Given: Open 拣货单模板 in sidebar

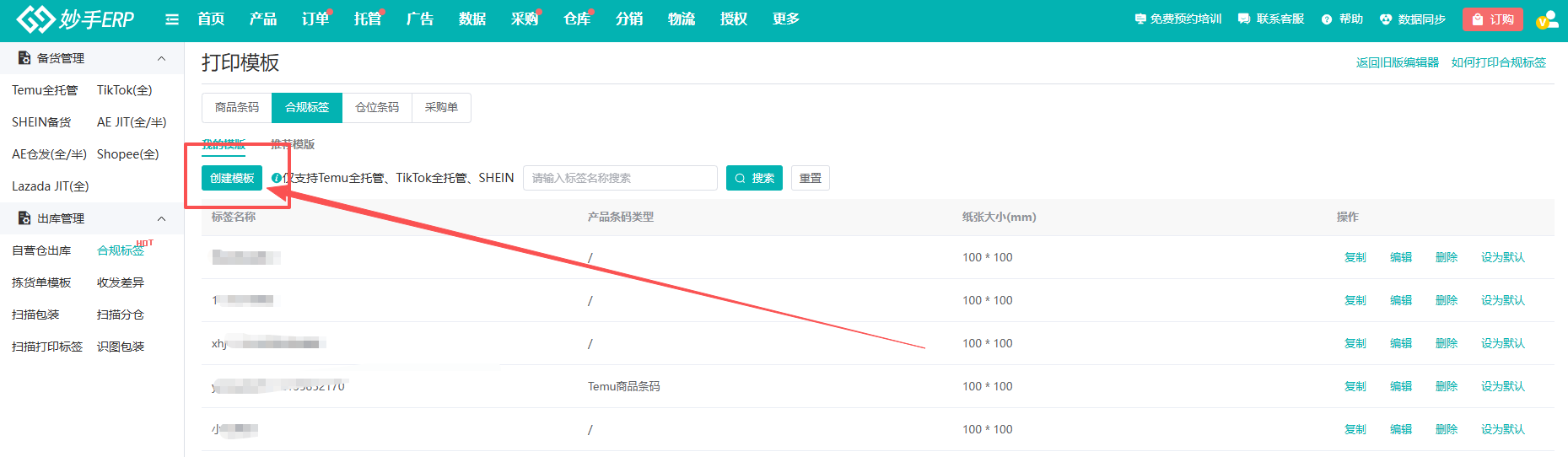Looking at the screenshot, I should pyautogui.click(x=41, y=282).
